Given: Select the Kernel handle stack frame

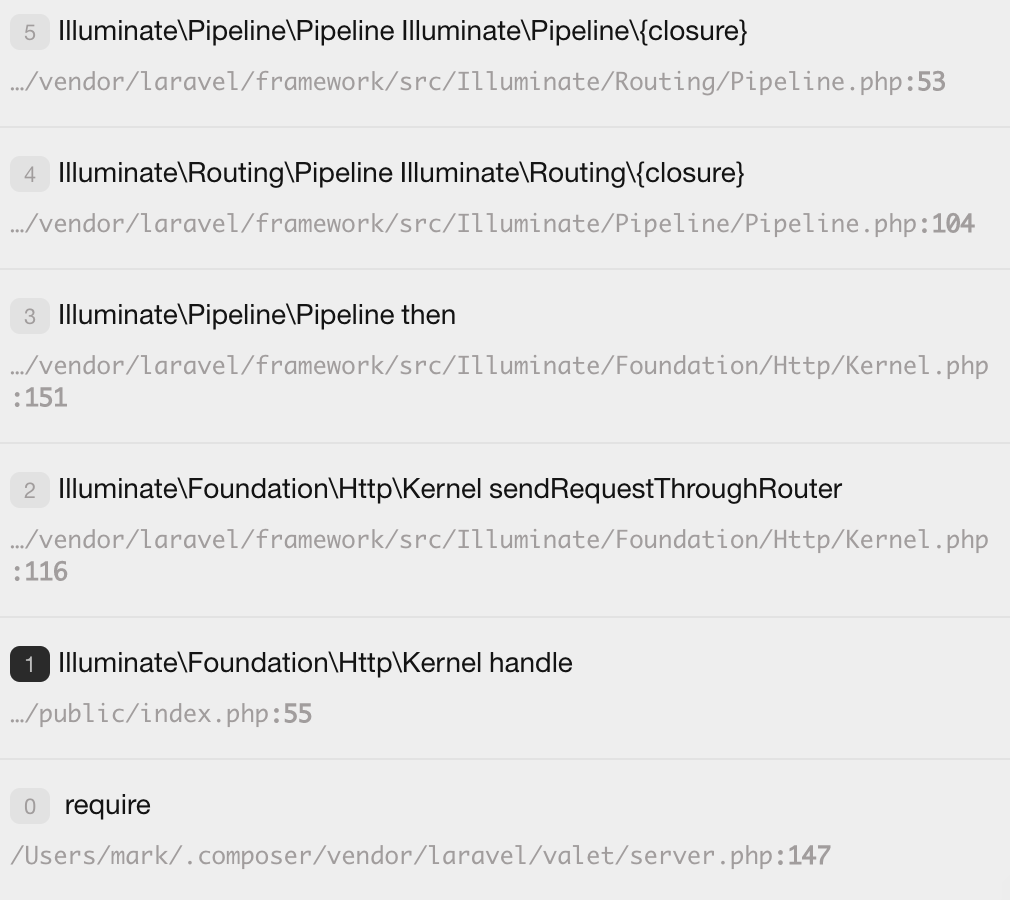Looking at the screenshot, I should pos(315,662).
